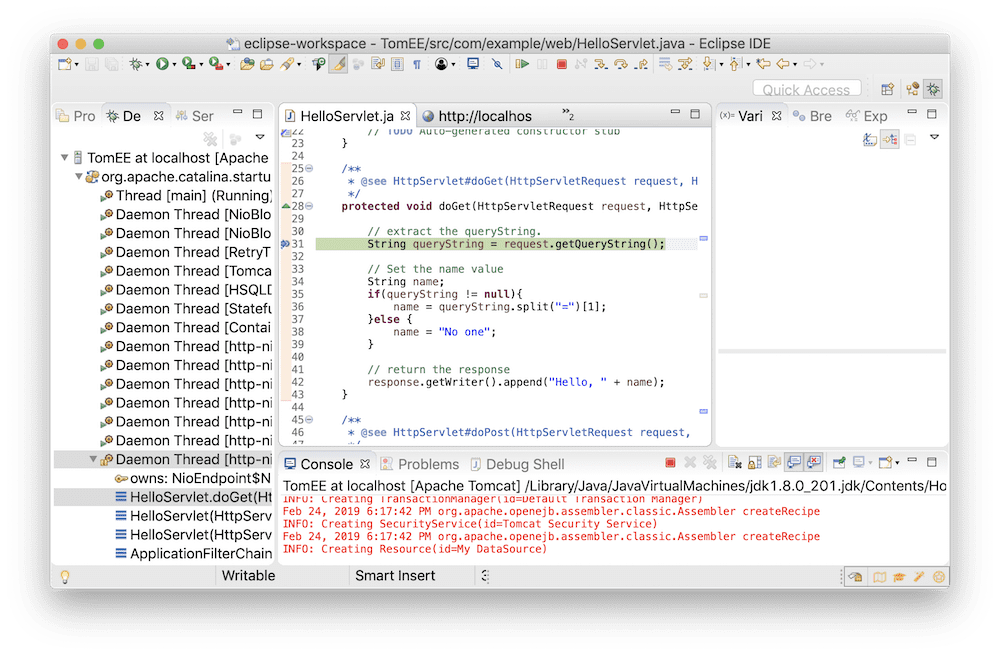Launch the Debug bug icon in toolbar
This screenshot has width=1000, height=655.
pos(135,64)
